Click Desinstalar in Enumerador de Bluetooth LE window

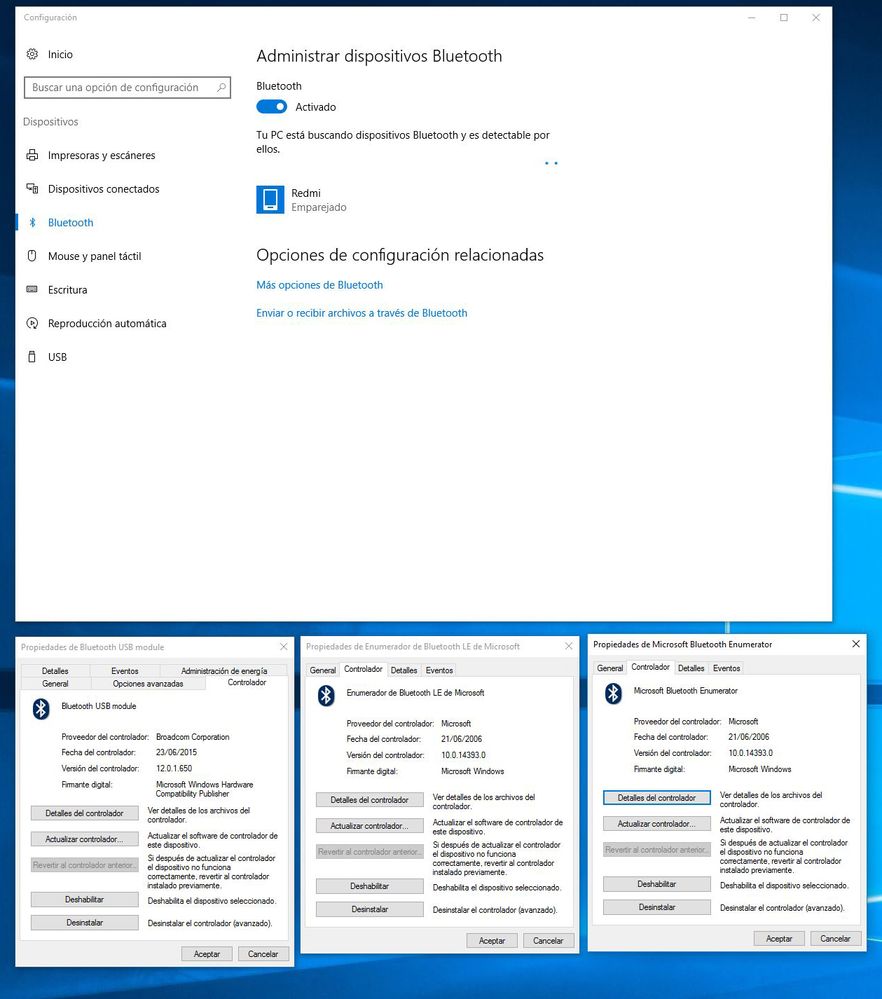tap(370, 909)
